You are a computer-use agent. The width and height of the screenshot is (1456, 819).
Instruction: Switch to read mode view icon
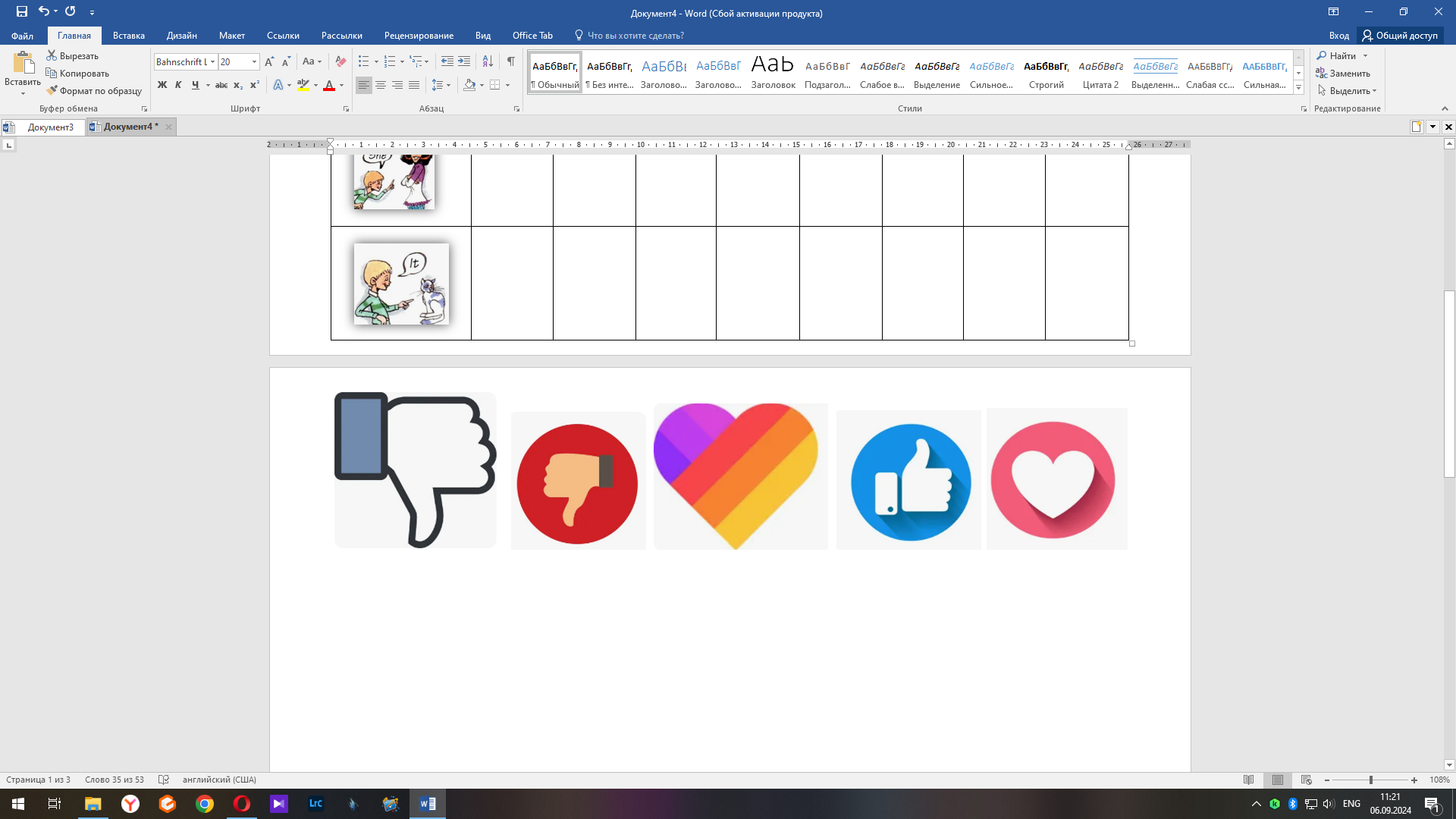1249,780
